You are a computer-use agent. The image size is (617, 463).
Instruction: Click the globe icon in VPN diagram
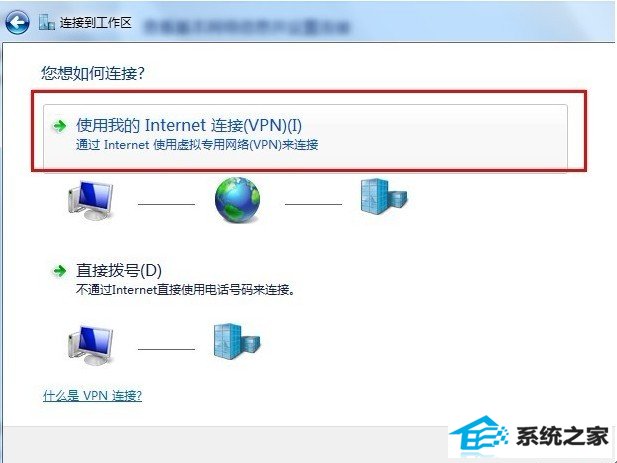(x=237, y=199)
